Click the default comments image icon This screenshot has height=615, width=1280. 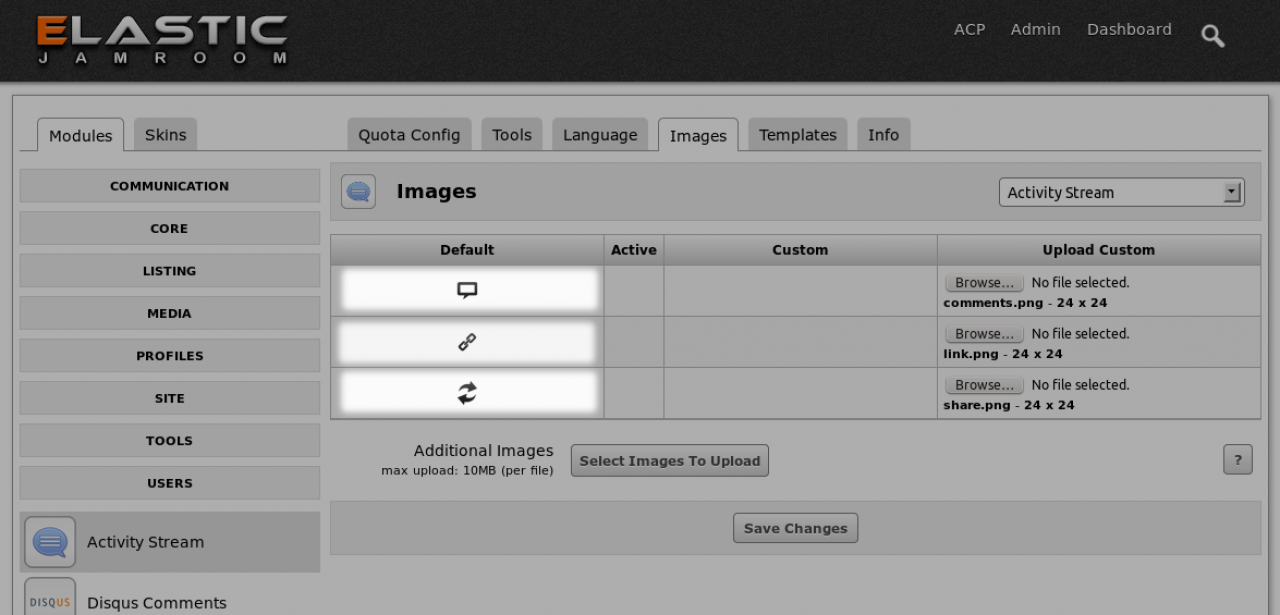coord(467,290)
